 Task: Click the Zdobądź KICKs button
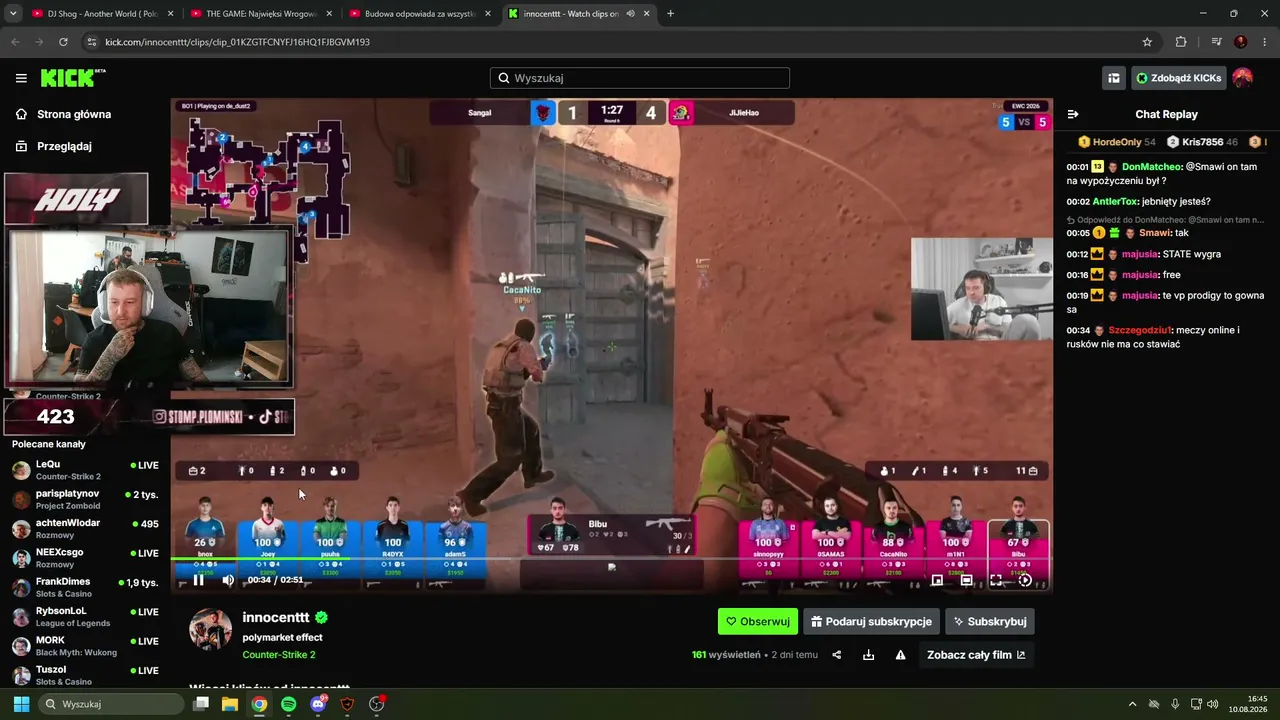[x=1179, y=78]
